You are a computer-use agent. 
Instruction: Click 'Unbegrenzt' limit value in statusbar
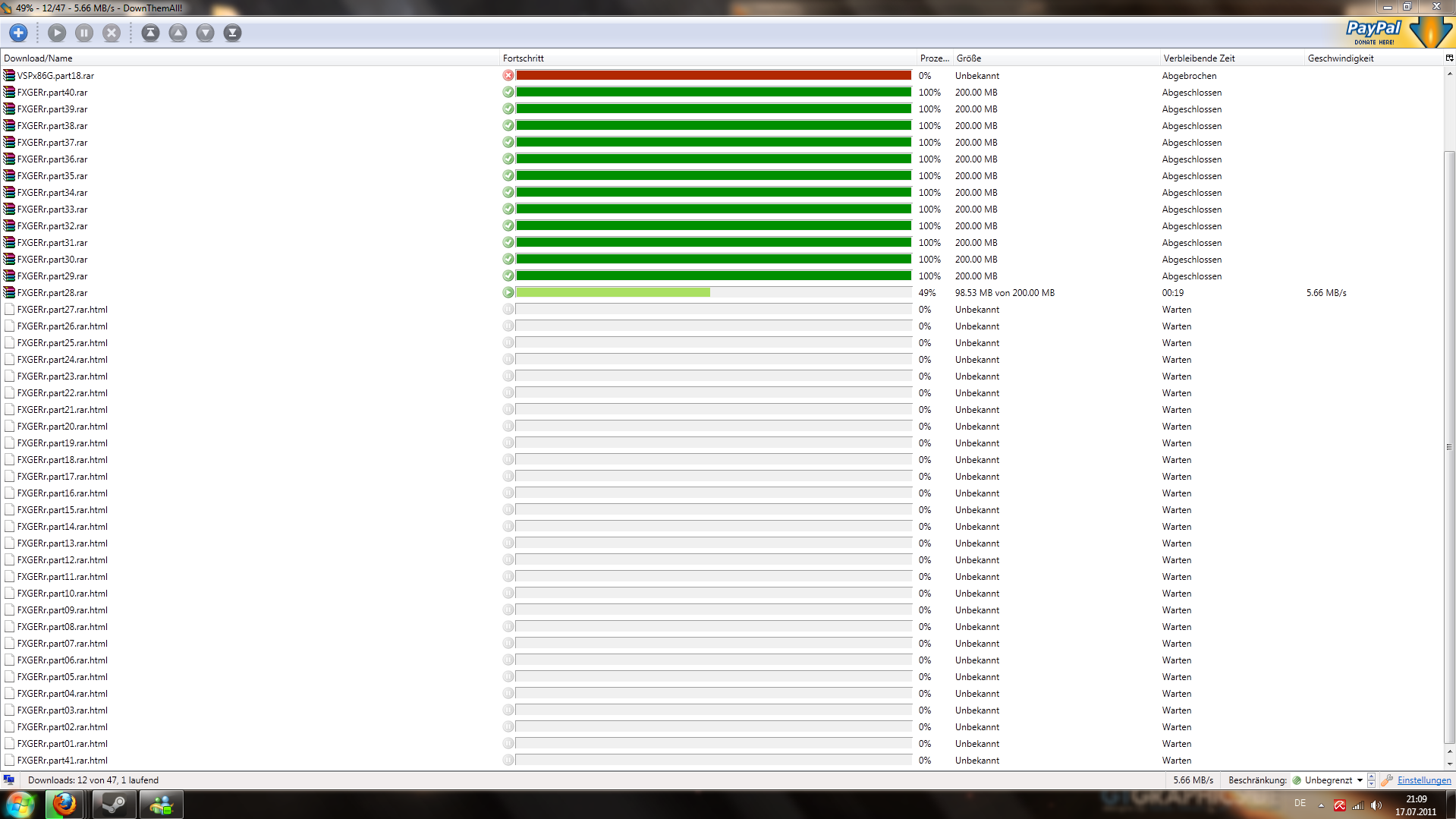pos(1328,780)
